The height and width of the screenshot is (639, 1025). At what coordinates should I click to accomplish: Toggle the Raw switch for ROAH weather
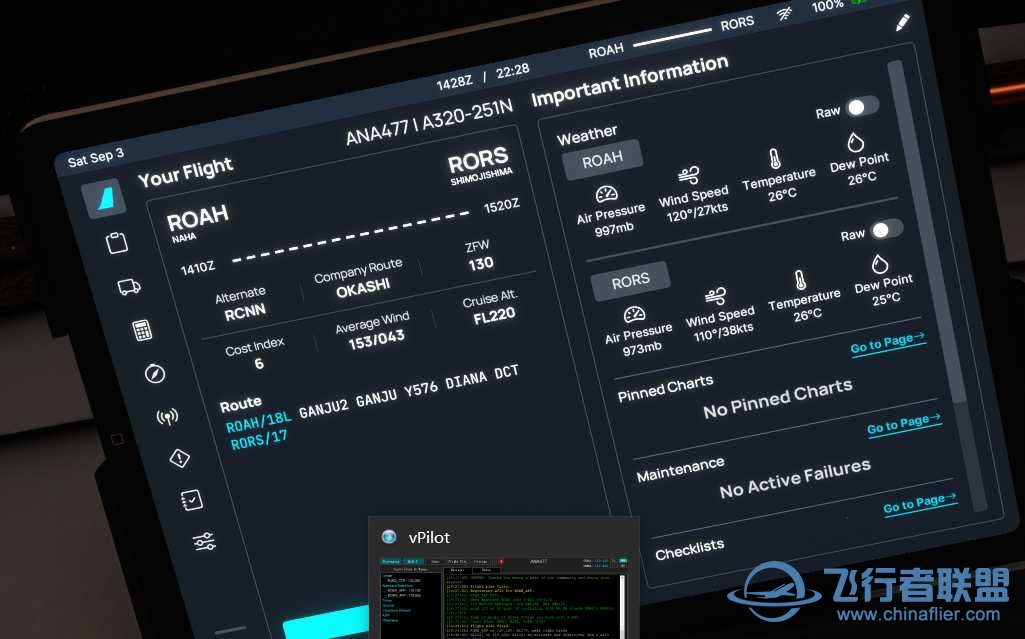[x=861, y=107]
